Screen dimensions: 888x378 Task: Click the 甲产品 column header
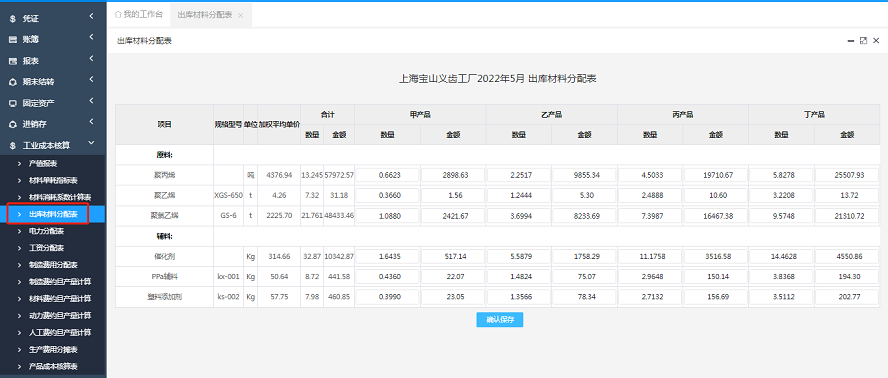pyautogui.click(x=420, y=114)
